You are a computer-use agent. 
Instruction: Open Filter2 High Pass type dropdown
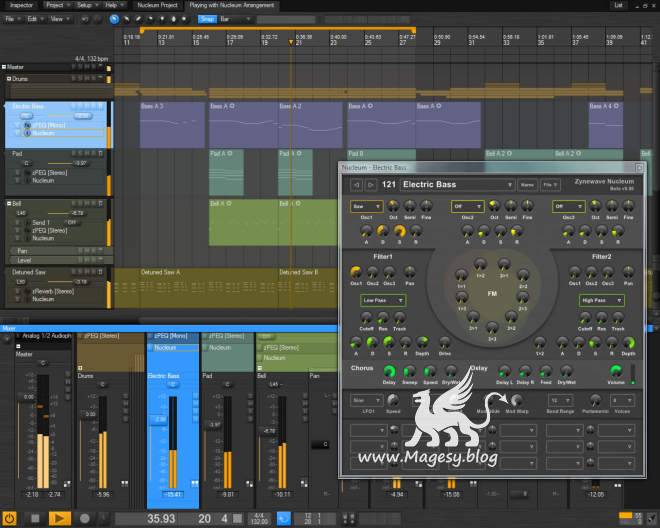(601, 300)
